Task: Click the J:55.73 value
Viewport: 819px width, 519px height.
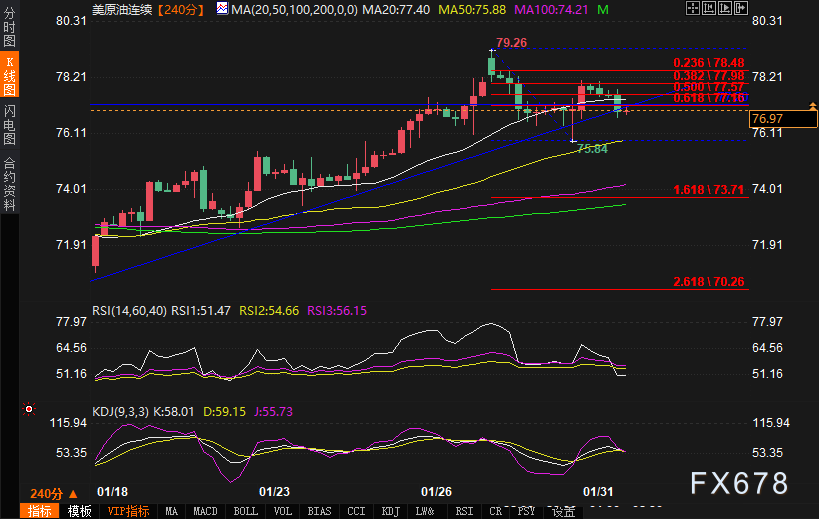Action: point(274,411)
